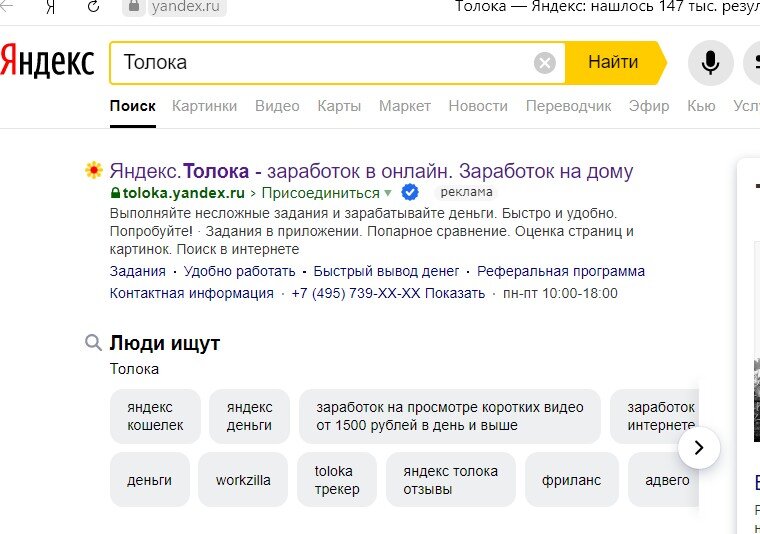The width and height of the screenshot is (760, 534).
Task: Click the Толока label under Люди ищут
Action: [x=134, y=369]
